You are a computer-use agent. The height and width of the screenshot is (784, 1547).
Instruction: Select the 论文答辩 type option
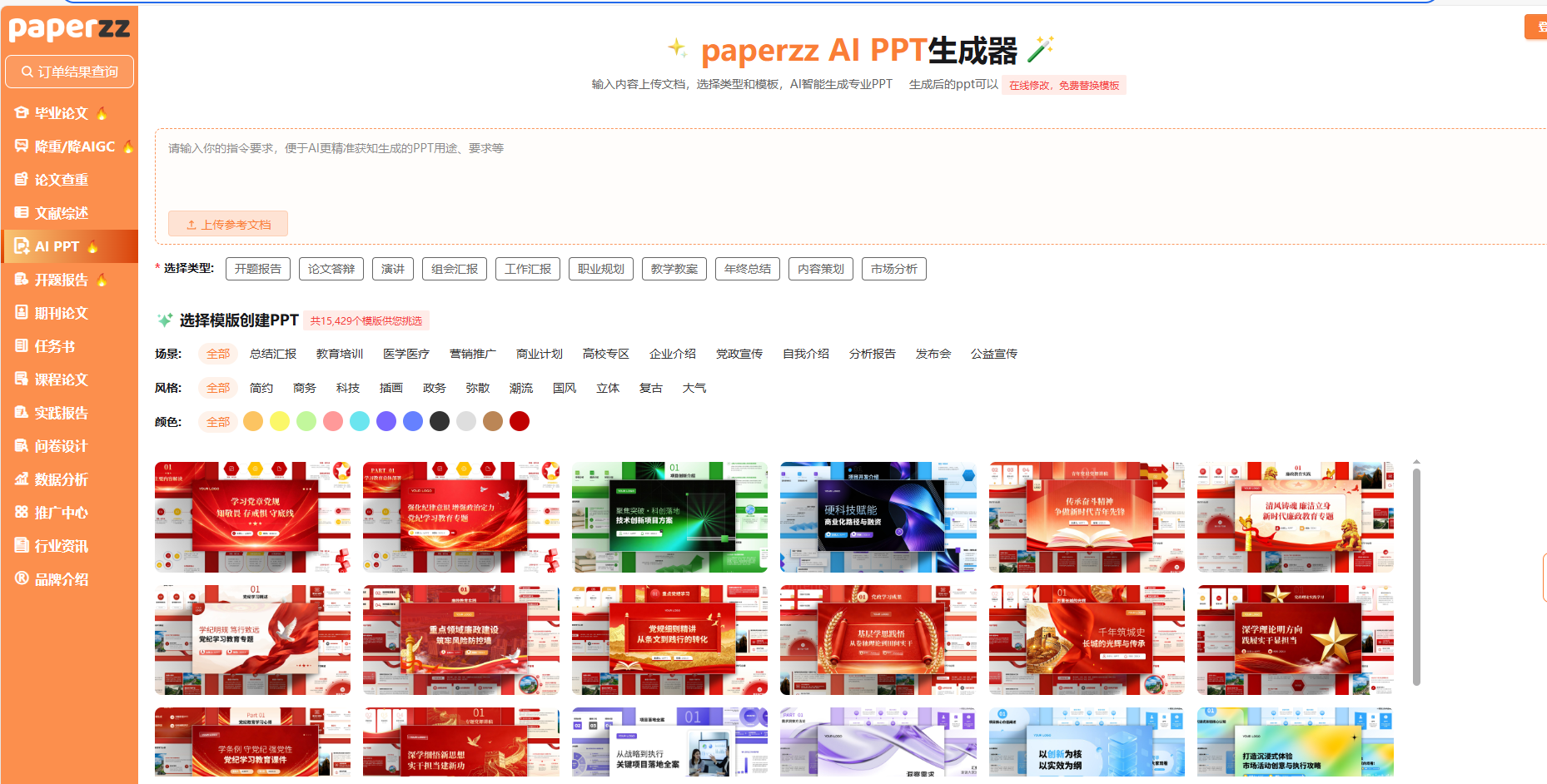(x=331, y=269)
